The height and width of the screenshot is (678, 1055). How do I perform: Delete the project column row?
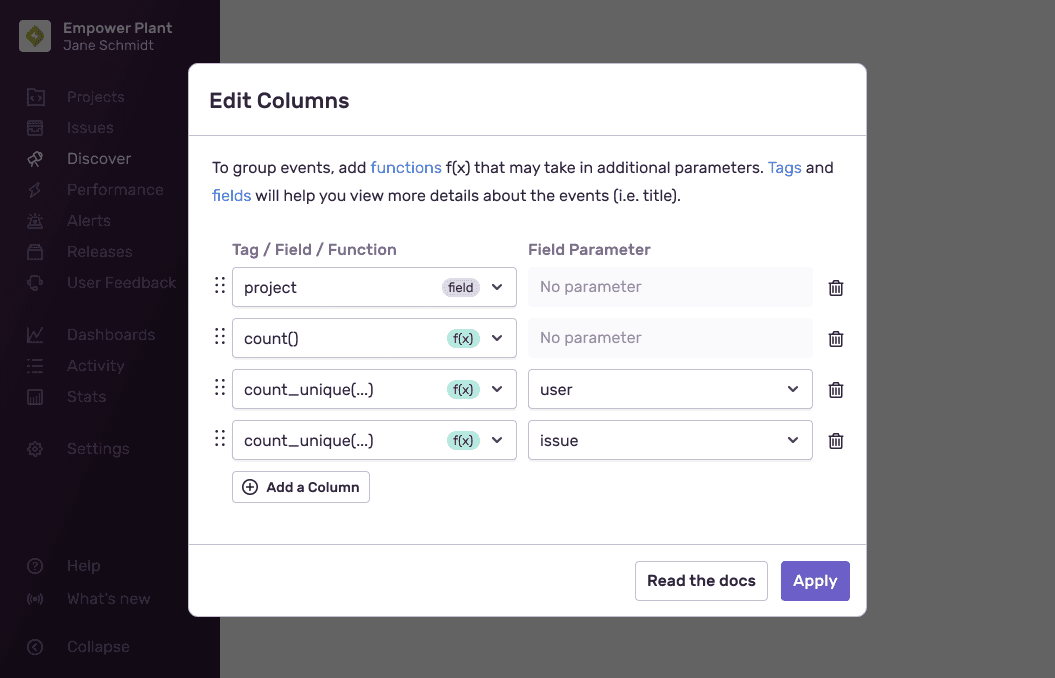coord(836,287)
